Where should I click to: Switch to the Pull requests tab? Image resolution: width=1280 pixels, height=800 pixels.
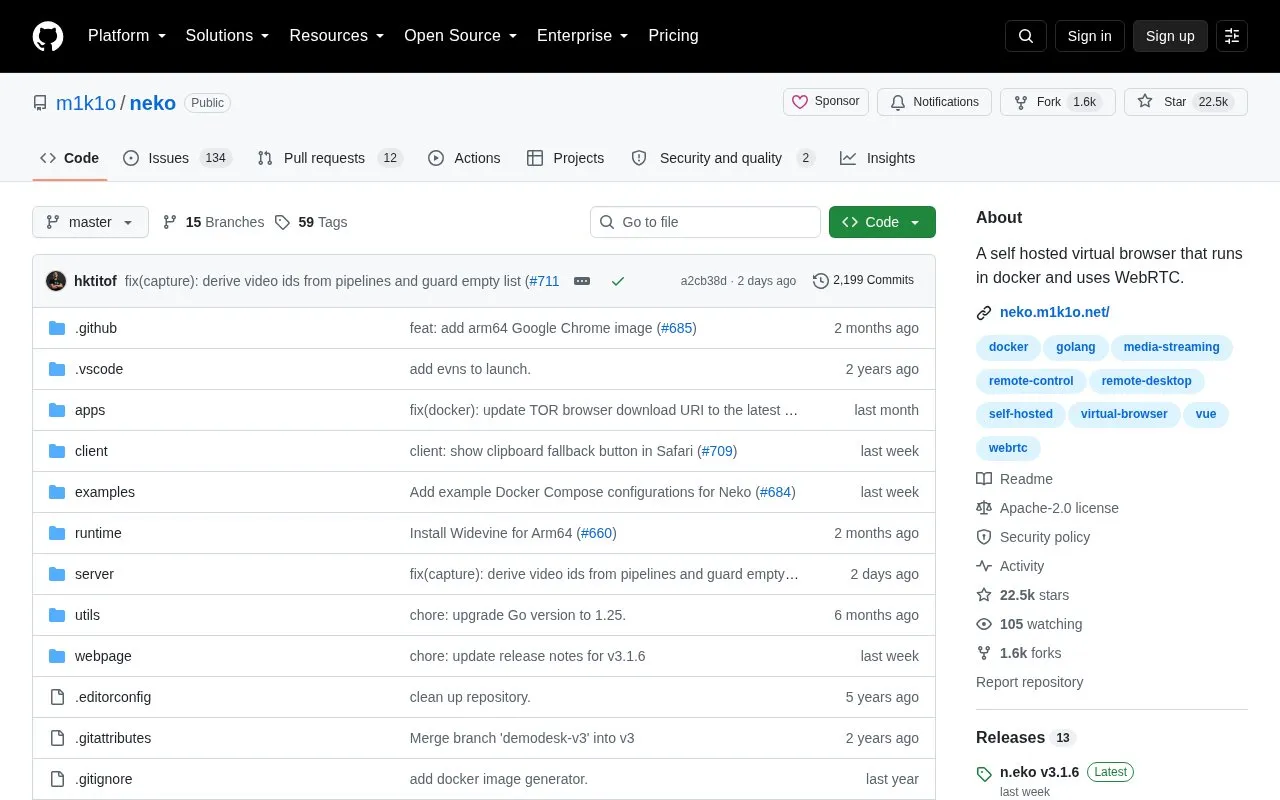coord(329,158)
